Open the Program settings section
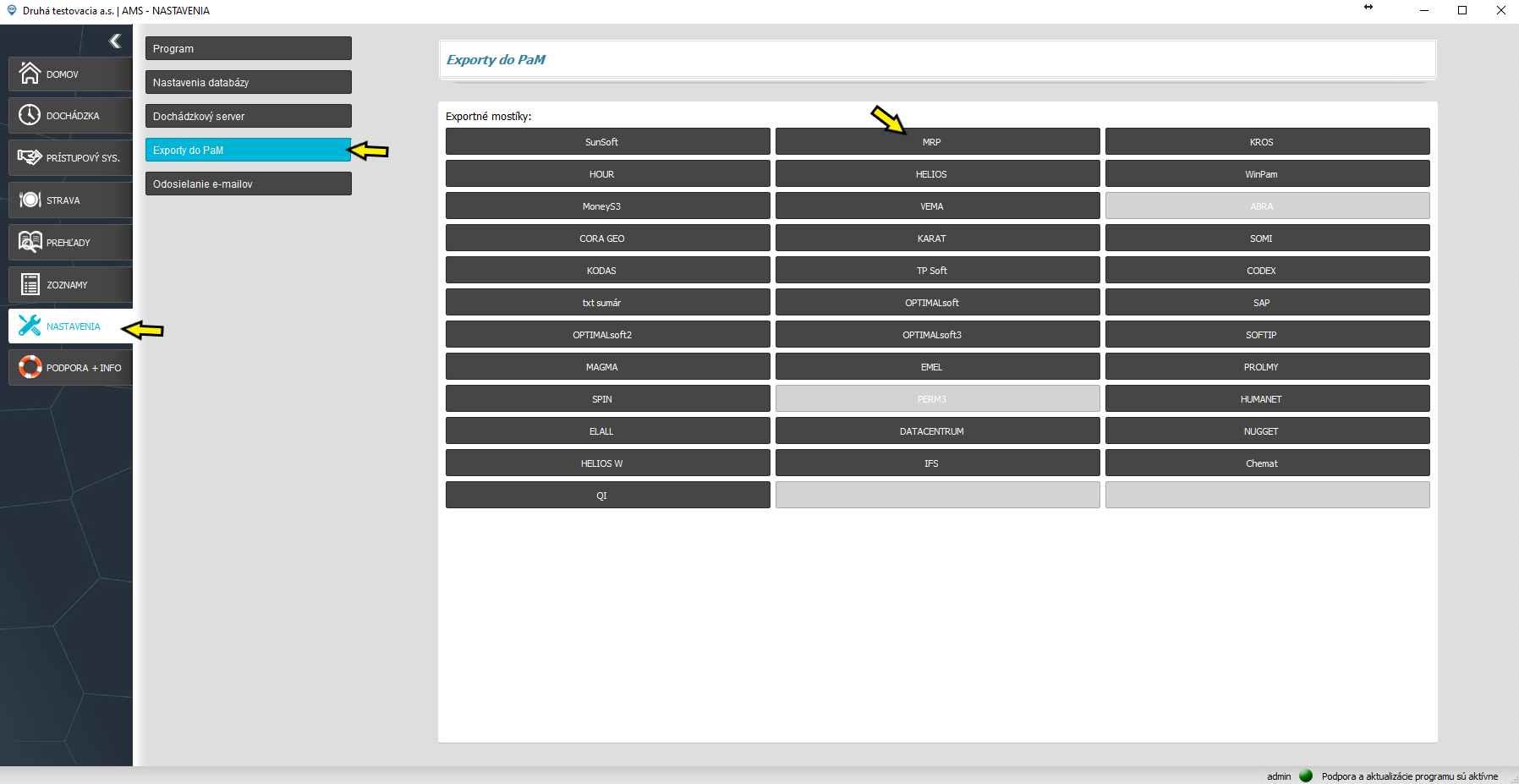 tap(248, 48)
